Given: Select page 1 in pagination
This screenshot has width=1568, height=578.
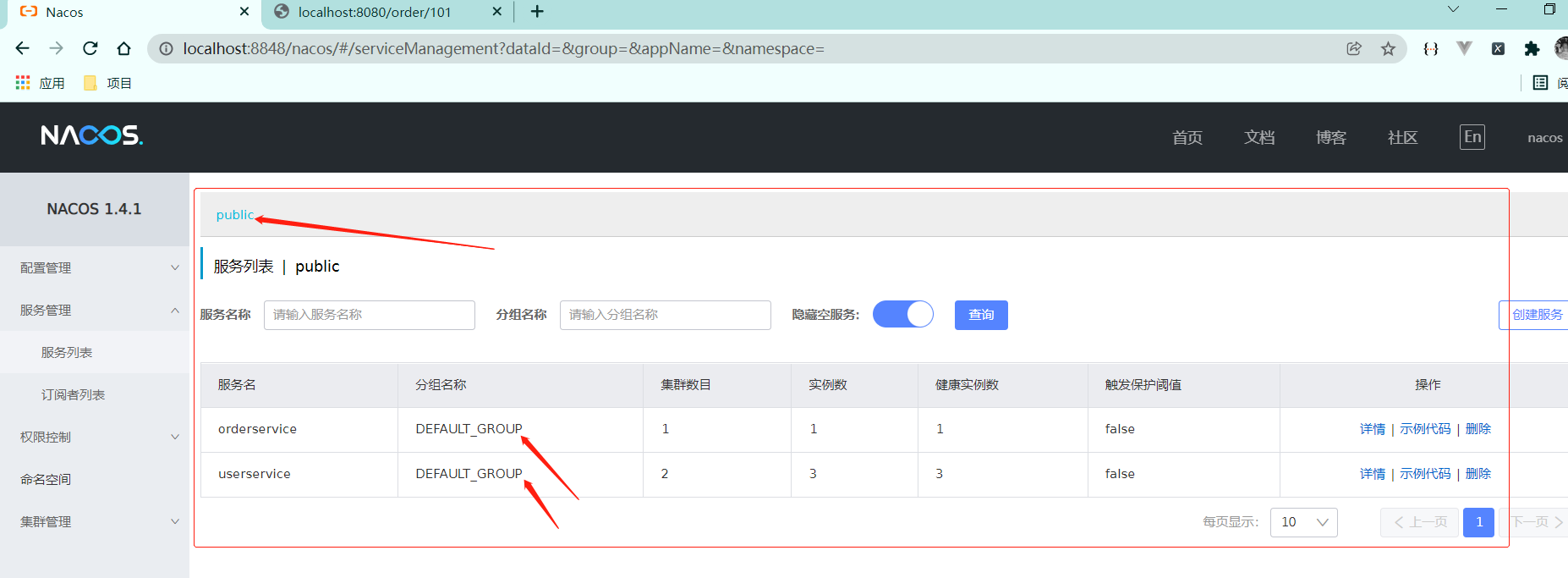Looking at the screenshot, I should [1479, 522].
